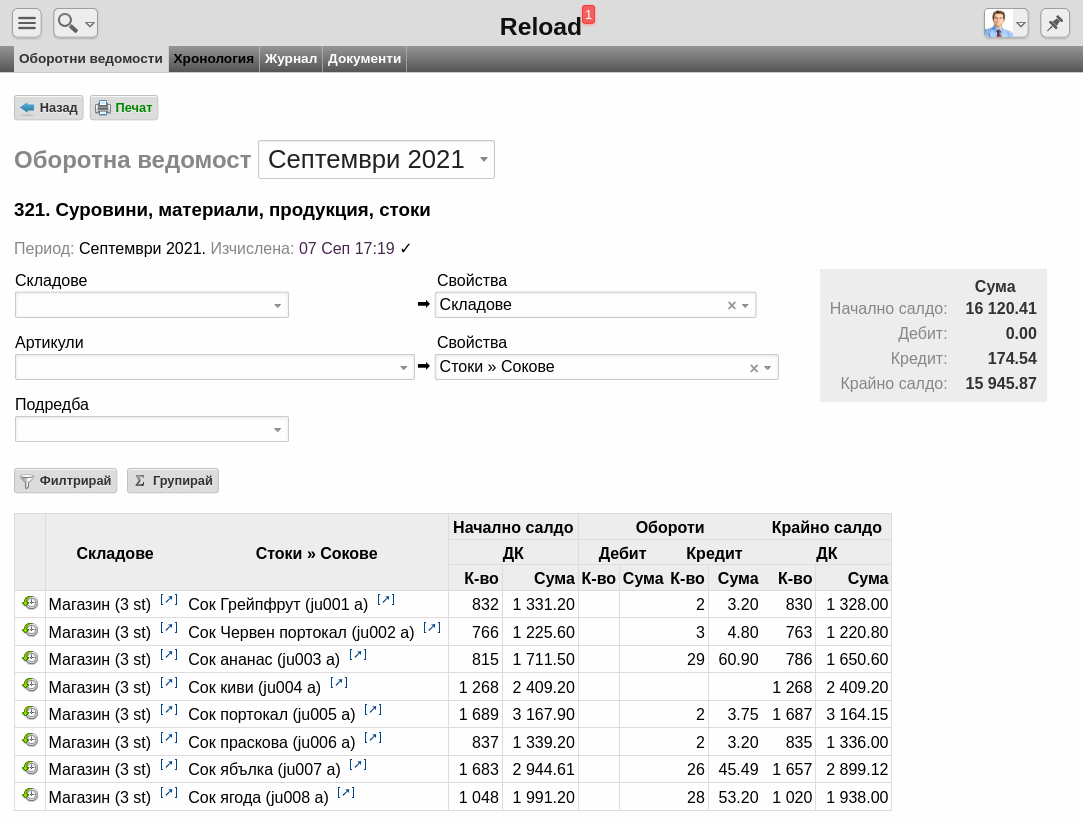Open external link beside Сок ананас (ju003 a)
The width and height of the screenshot is (1083, 826).
(358, 655)
